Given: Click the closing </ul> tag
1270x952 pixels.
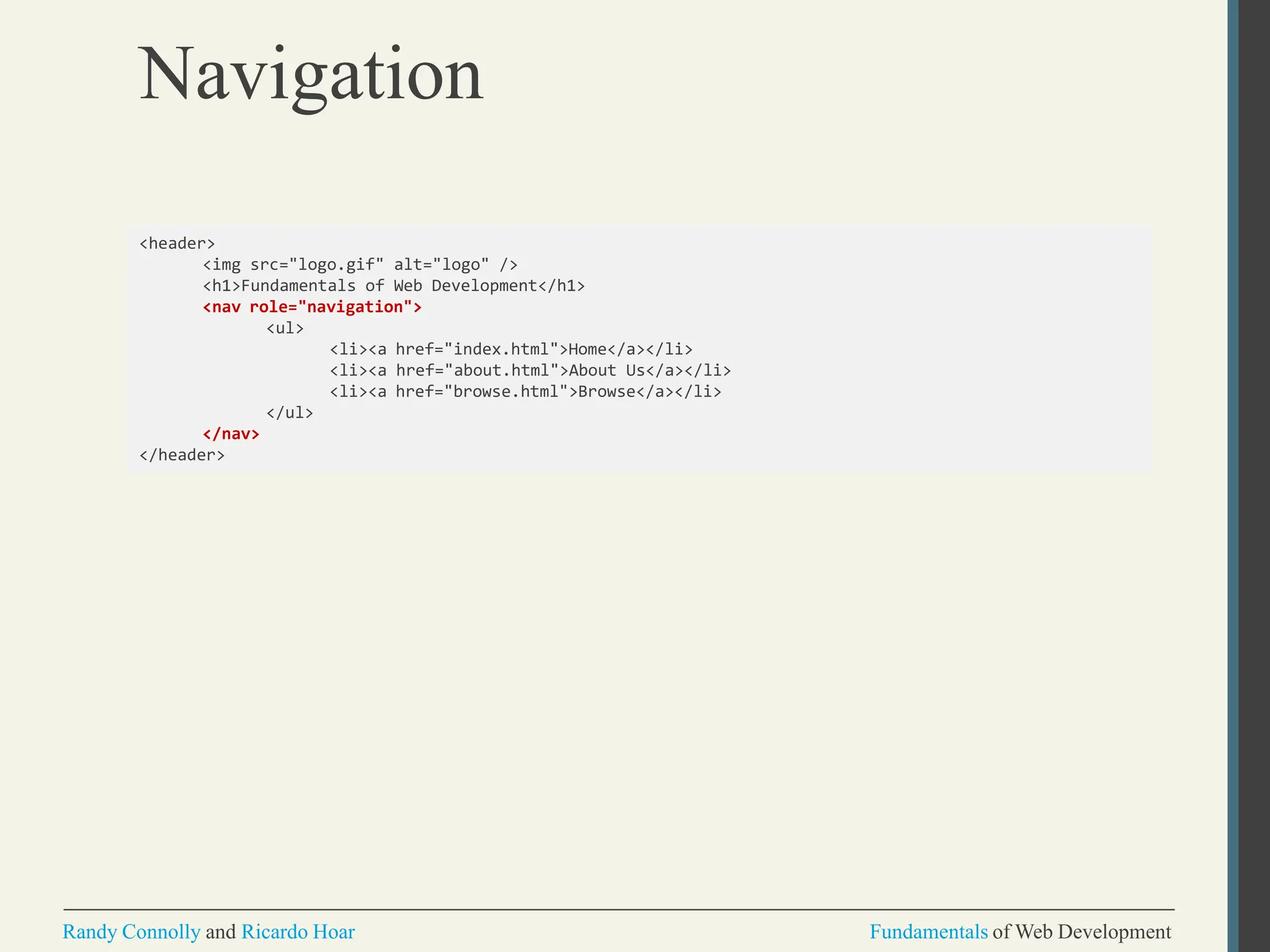Looking at the screenshot, I should [290, 413].
